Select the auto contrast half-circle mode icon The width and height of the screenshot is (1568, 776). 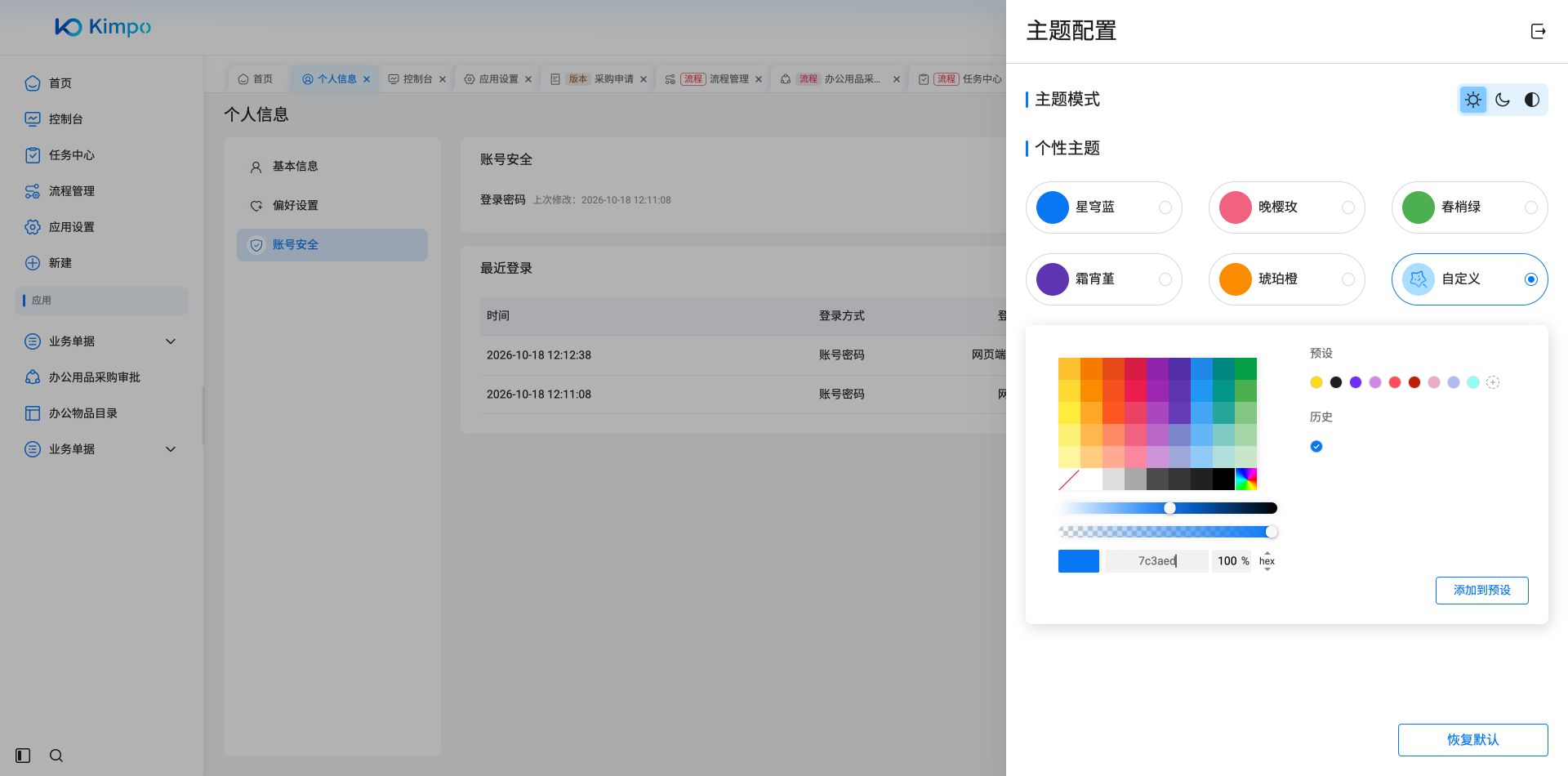(1532, 100)
